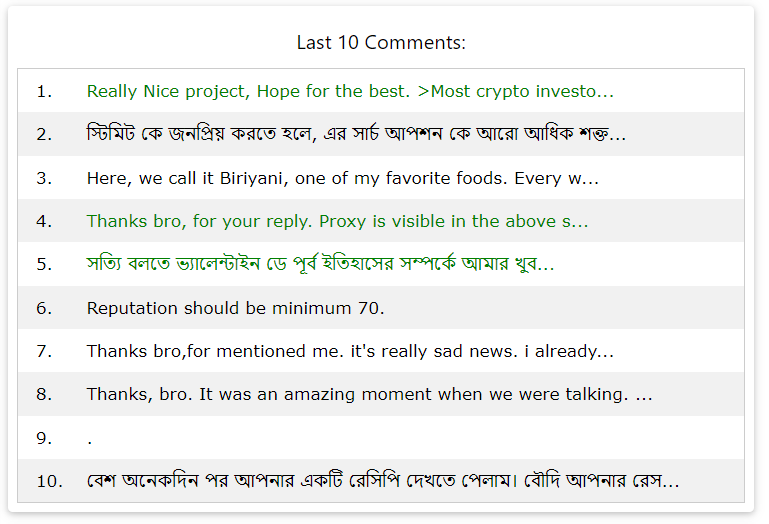Screen dimensions: 769x524
Task: Open the Bengali comment starting 'বেশ অনেকদিন পর'
Action: coord(383,480)
